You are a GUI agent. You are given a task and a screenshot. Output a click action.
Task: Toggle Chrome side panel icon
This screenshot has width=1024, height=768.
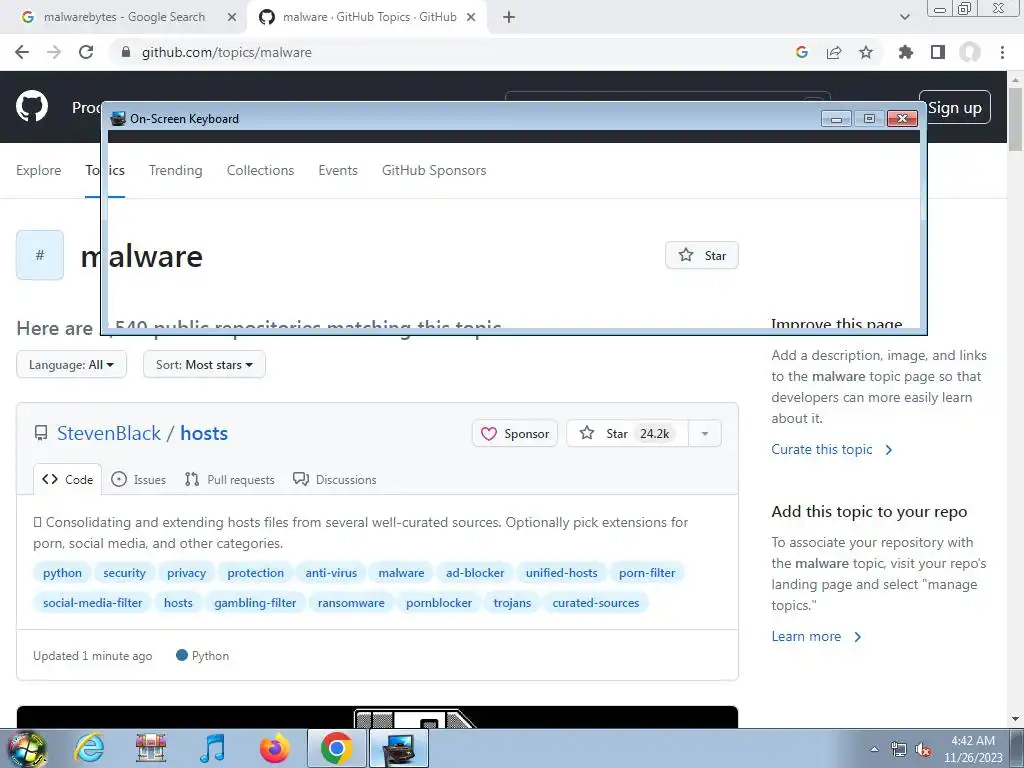(x=938, y=52)
